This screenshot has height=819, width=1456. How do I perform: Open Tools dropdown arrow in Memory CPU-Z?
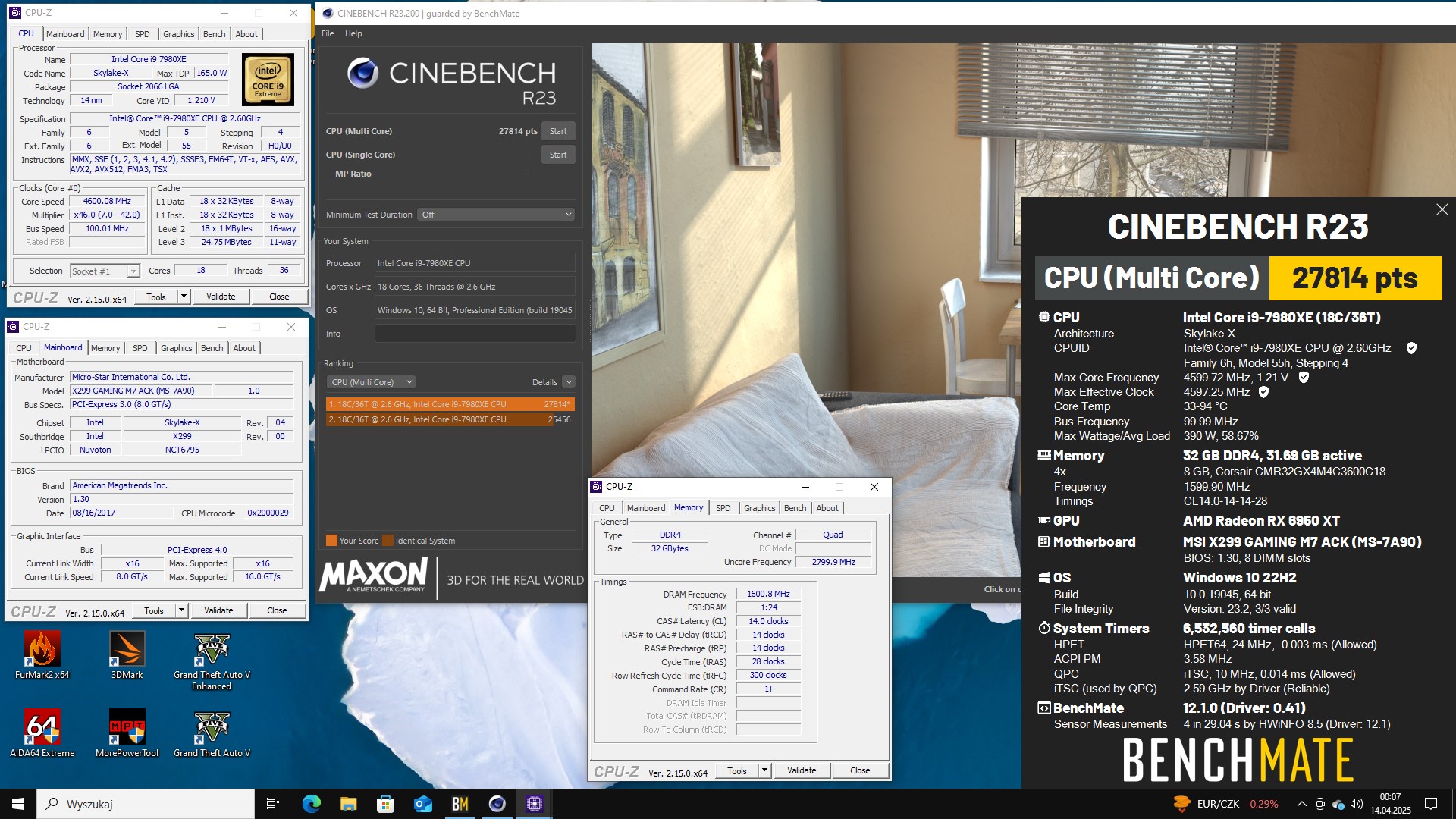coord(764,770)
